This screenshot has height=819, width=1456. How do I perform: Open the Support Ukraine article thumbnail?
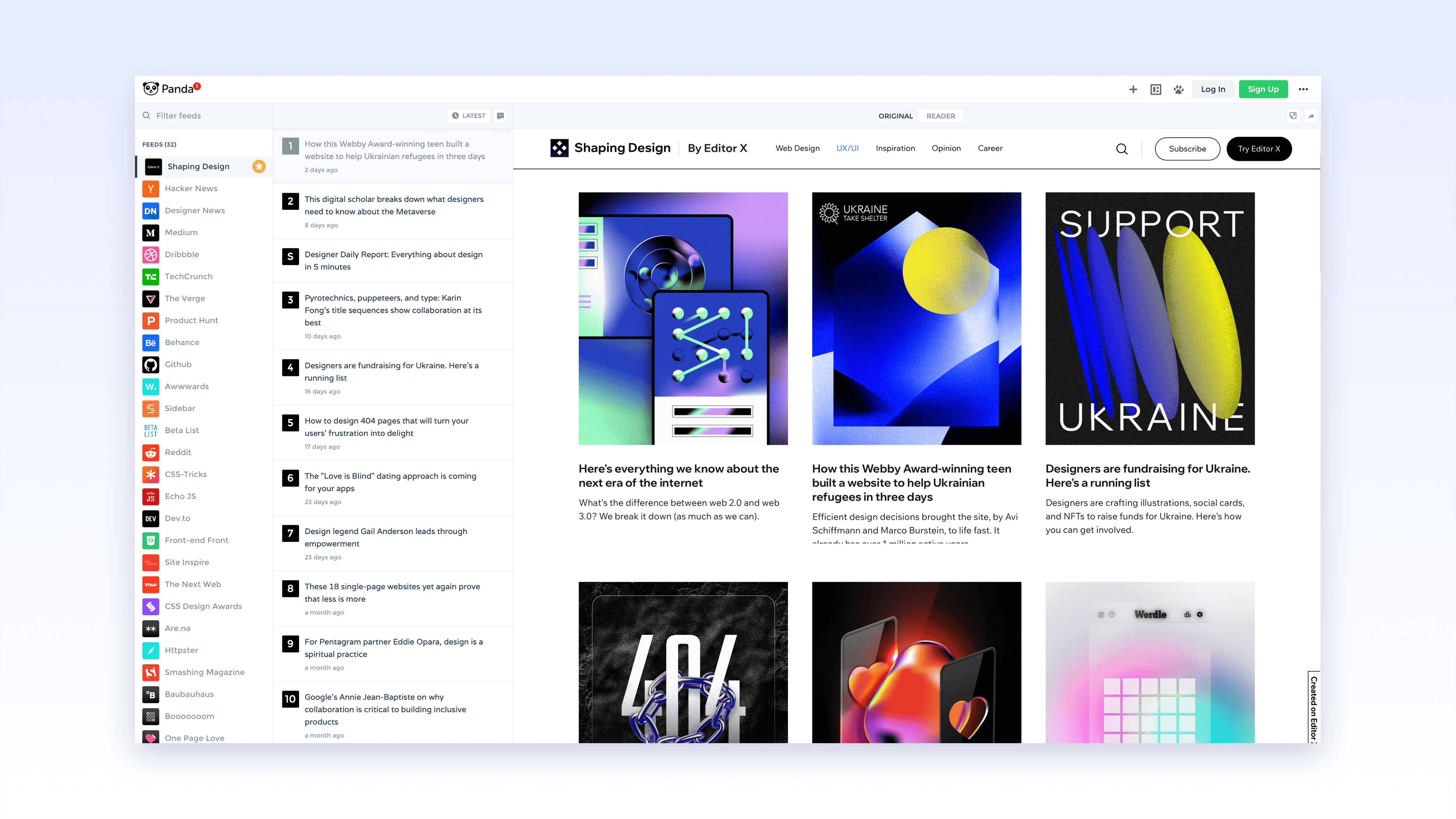tap(1150, 318)
